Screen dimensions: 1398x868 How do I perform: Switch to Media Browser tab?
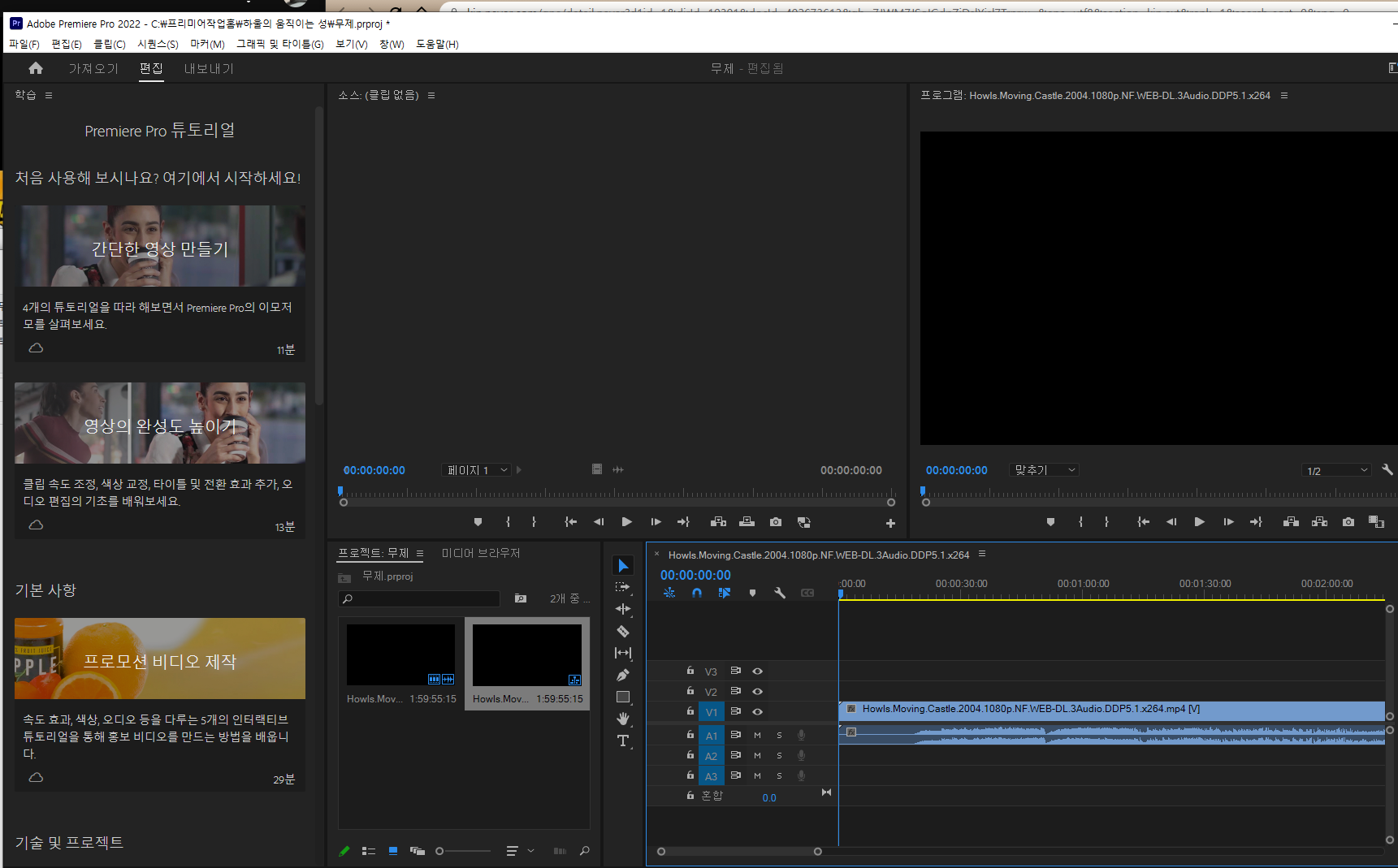(x=481, y=553)
